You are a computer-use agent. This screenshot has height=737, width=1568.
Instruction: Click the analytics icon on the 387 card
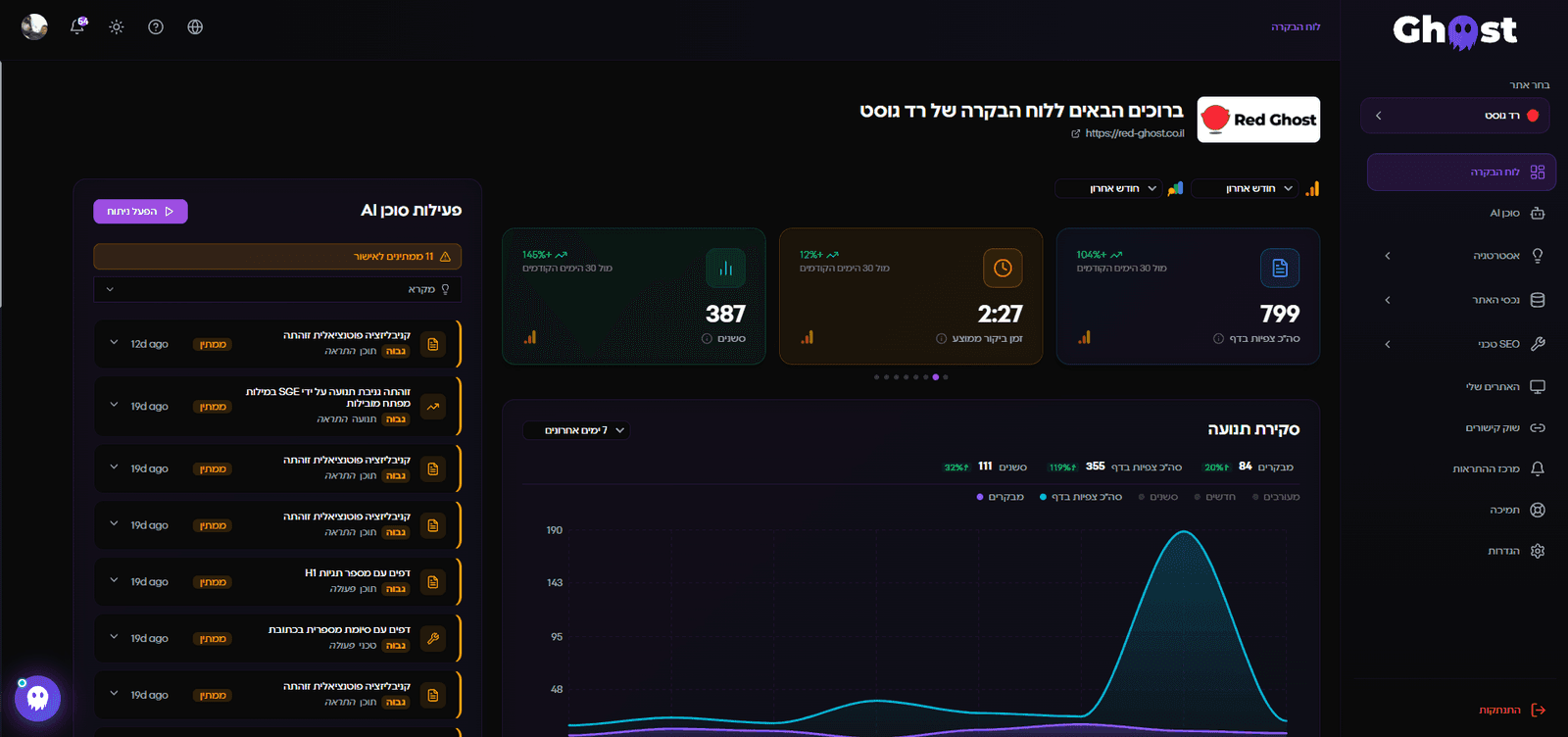pos(530,337)
